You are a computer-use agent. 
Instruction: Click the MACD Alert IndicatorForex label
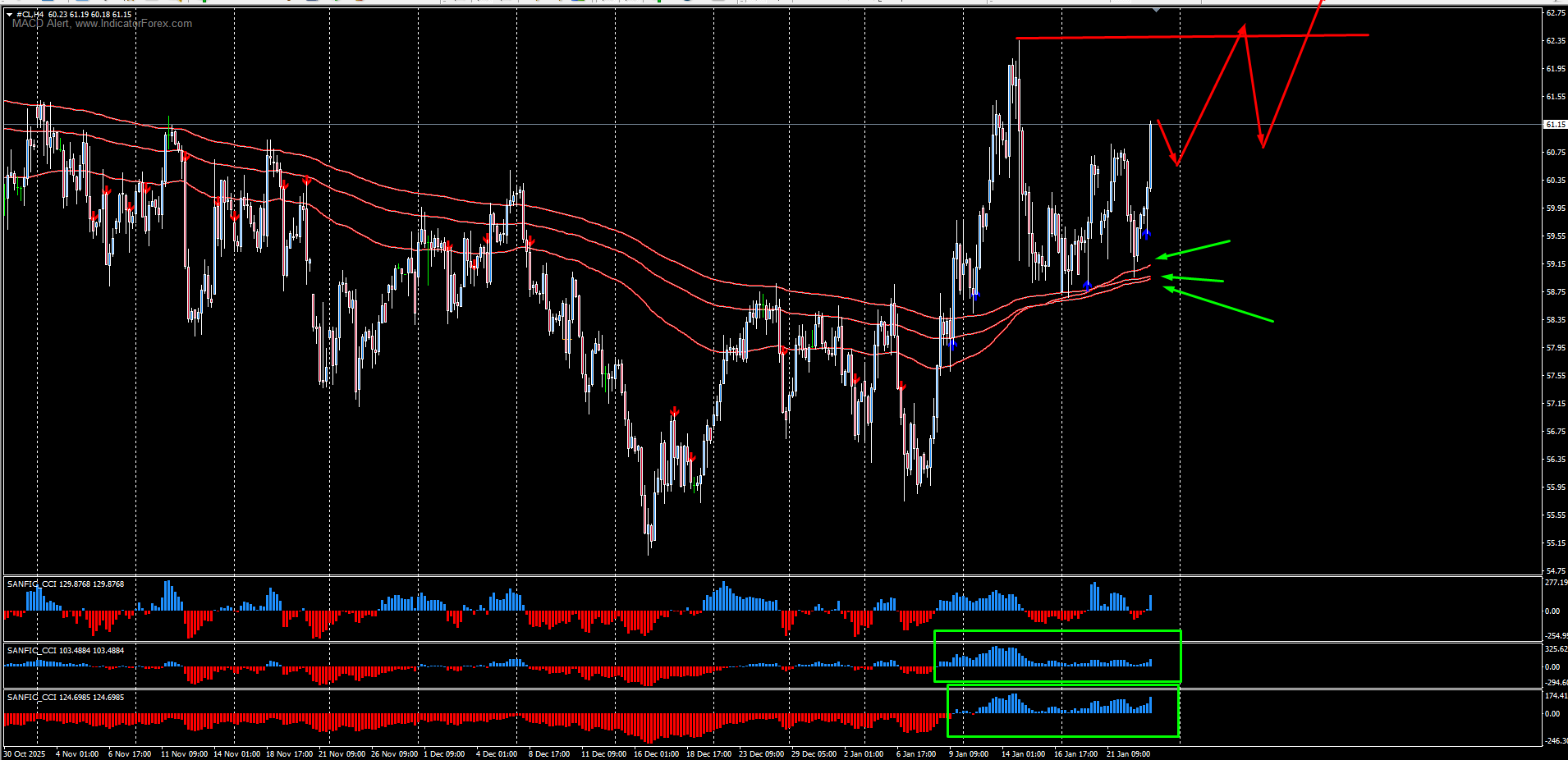102,24
